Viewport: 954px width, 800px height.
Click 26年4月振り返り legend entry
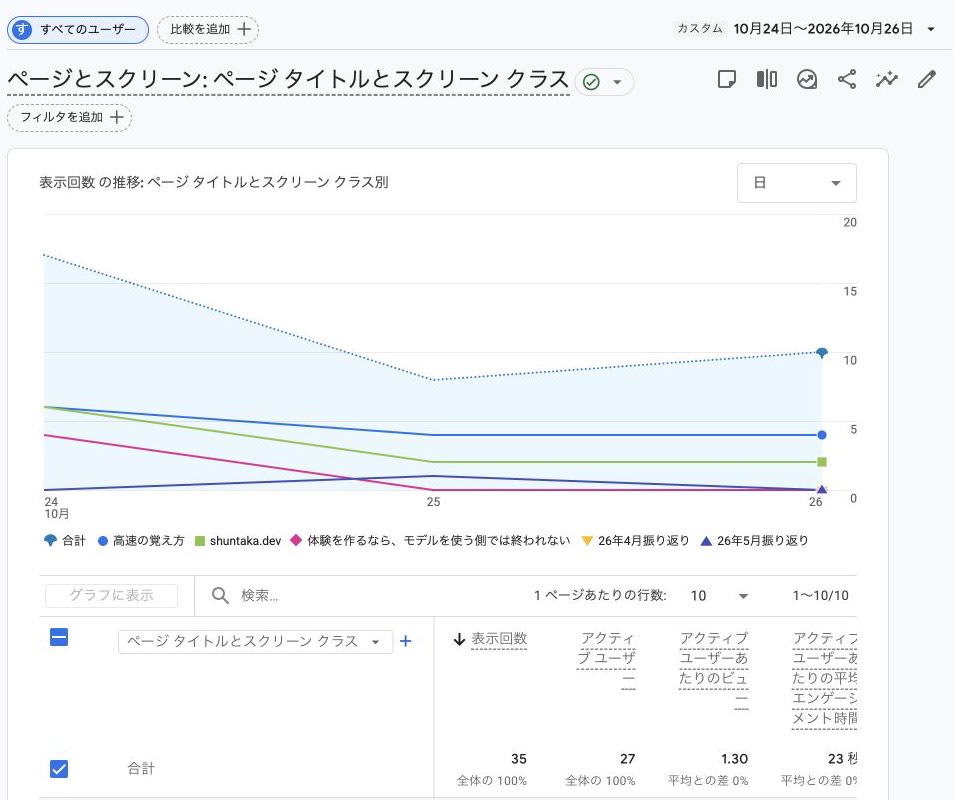point(635,540)
